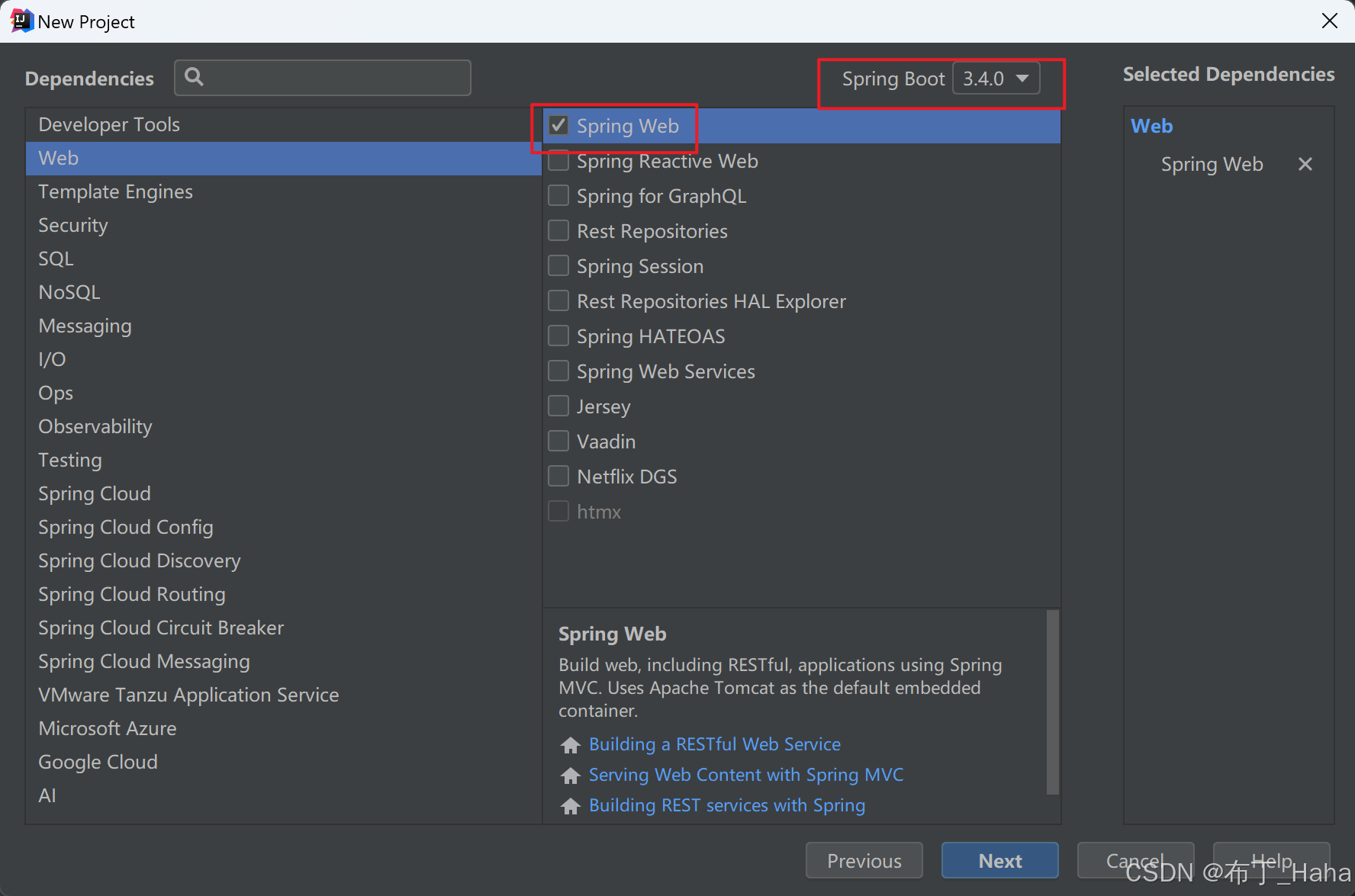1355x896 pixels.
Task: Open Spring Cloud Routing category
Action: (x=283, y=594)
